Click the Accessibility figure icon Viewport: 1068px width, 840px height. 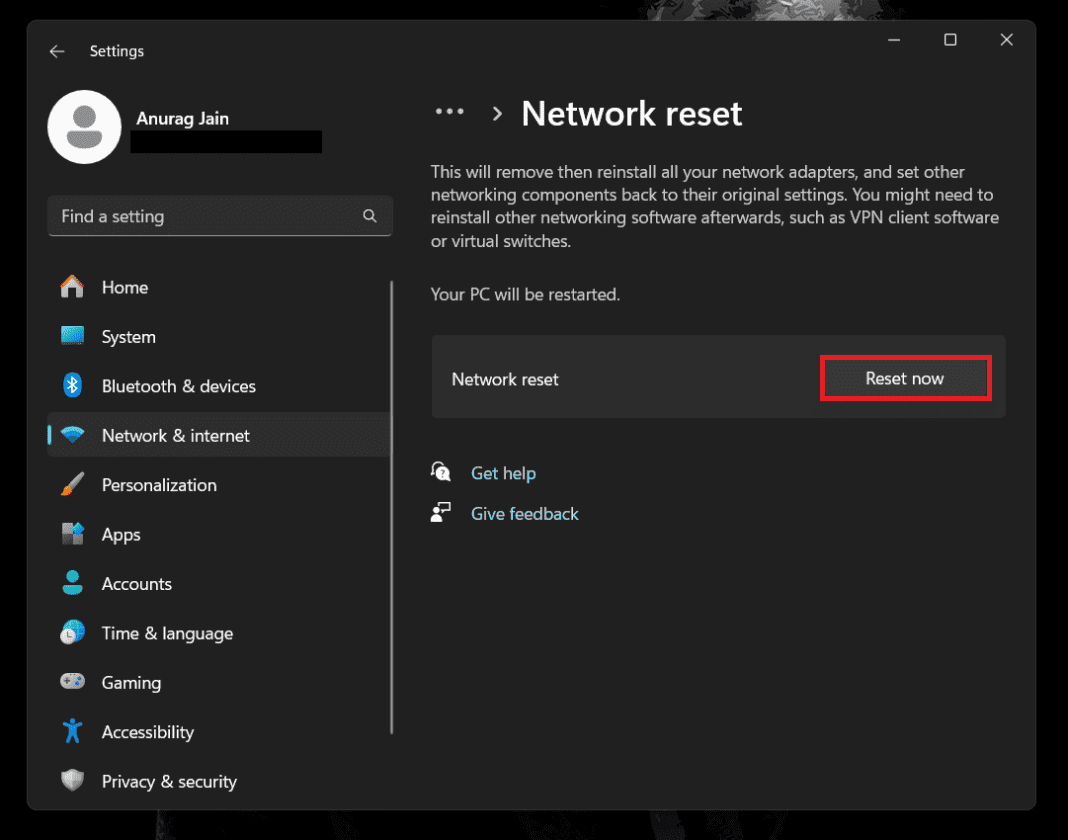coord(72,732)
